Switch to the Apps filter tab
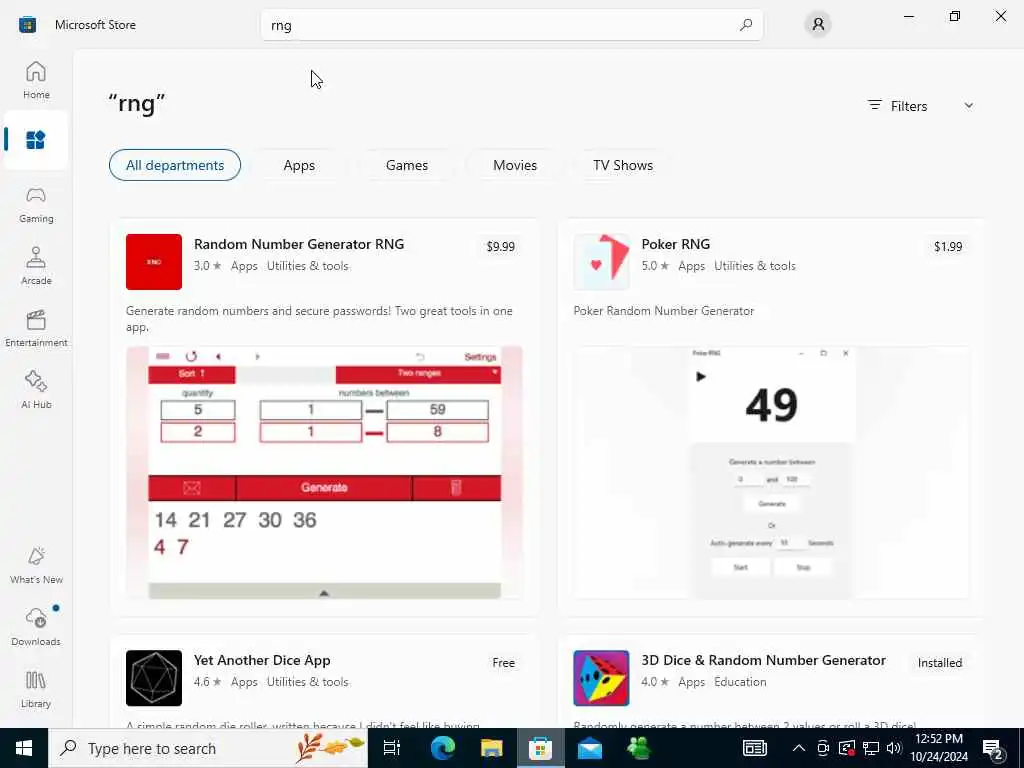Viewport: 1024px width, 768px height. (x=299, y=165)
